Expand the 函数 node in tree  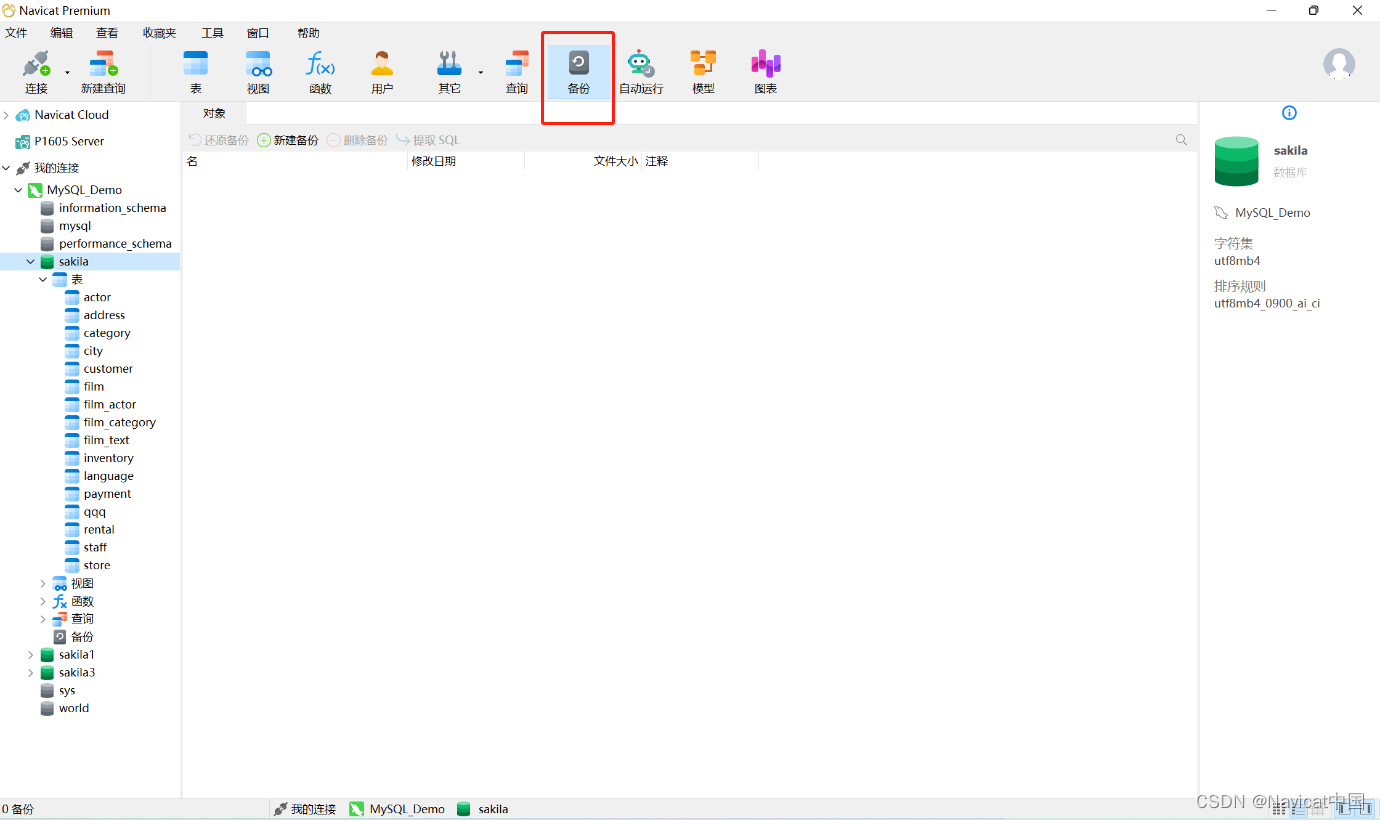[x=43, y=601]
